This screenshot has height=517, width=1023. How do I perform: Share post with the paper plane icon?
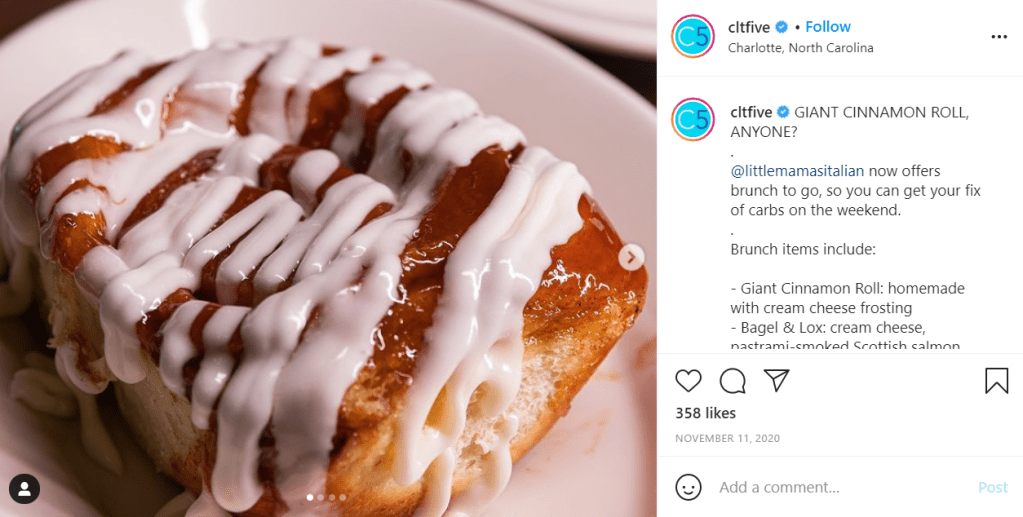(x=776, y=380)
